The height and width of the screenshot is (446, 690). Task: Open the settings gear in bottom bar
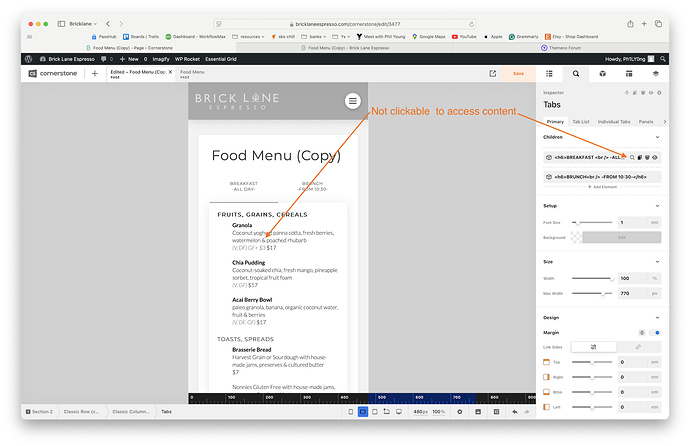coord(459,412)
